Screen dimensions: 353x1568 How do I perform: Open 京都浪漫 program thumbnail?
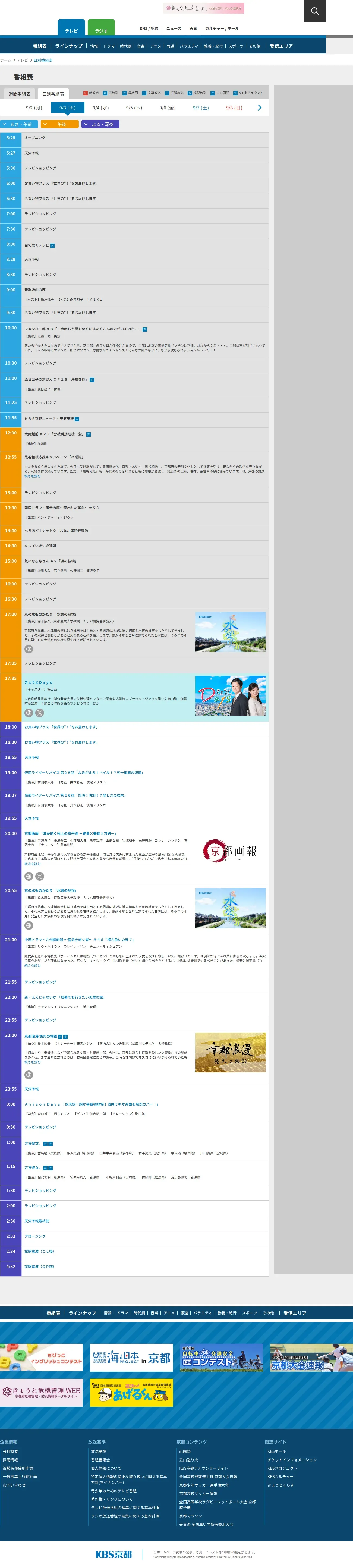click(x=231, y=1052)
